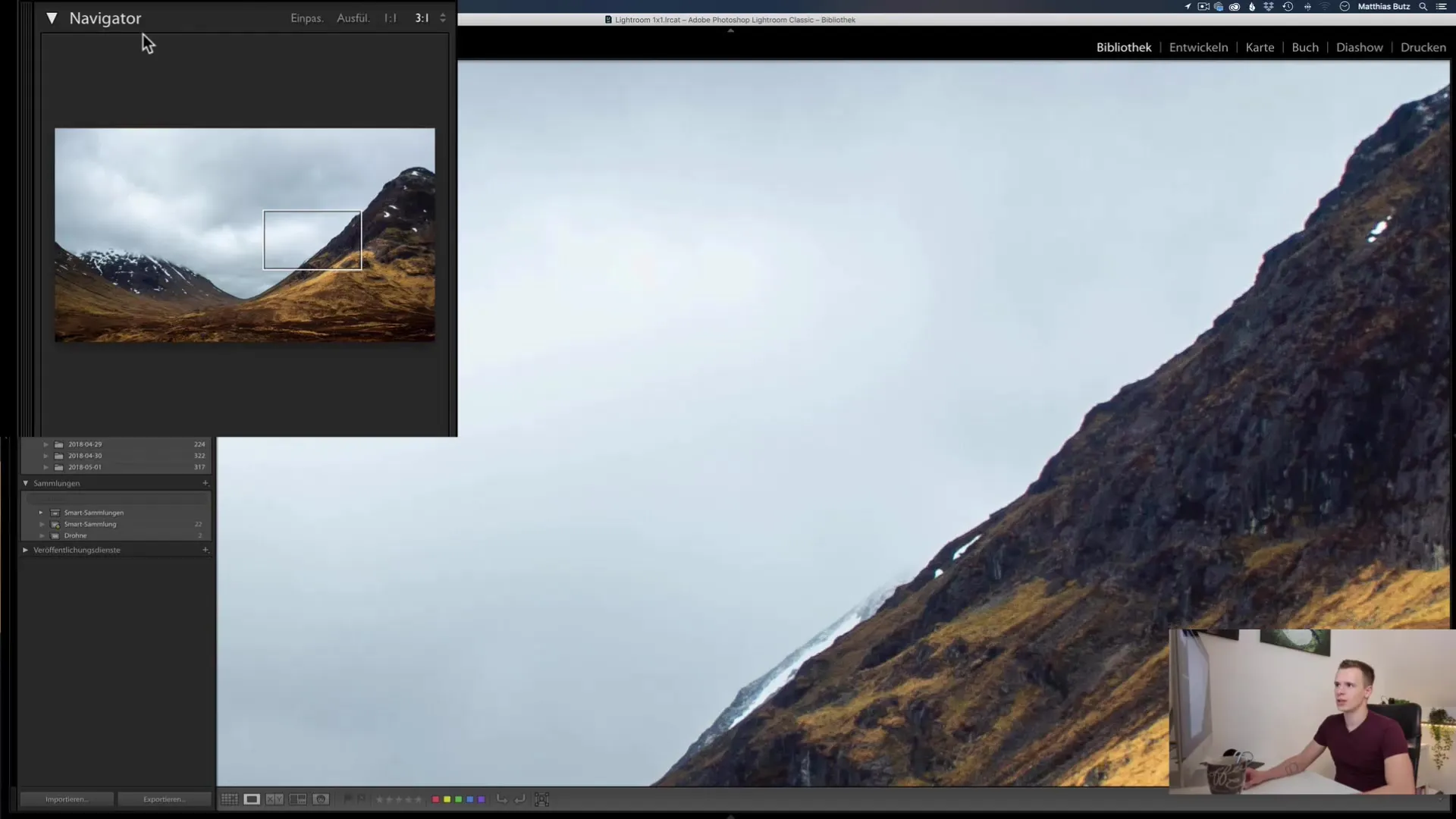Select folder 2018-04-29 name

(85, 444)
